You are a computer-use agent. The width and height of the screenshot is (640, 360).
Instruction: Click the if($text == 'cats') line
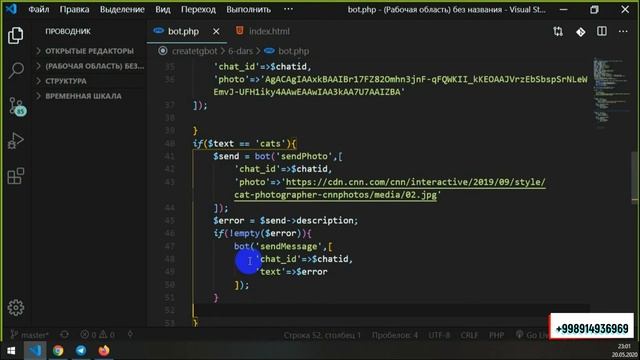244,144
